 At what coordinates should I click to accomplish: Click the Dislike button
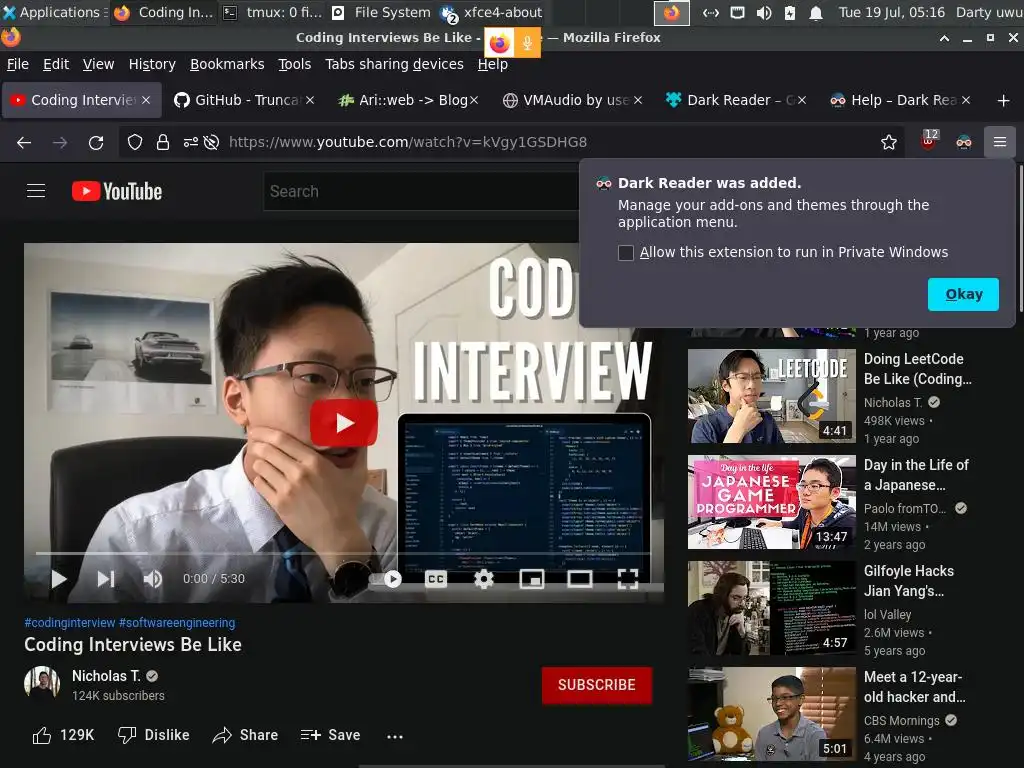[153, 735]
